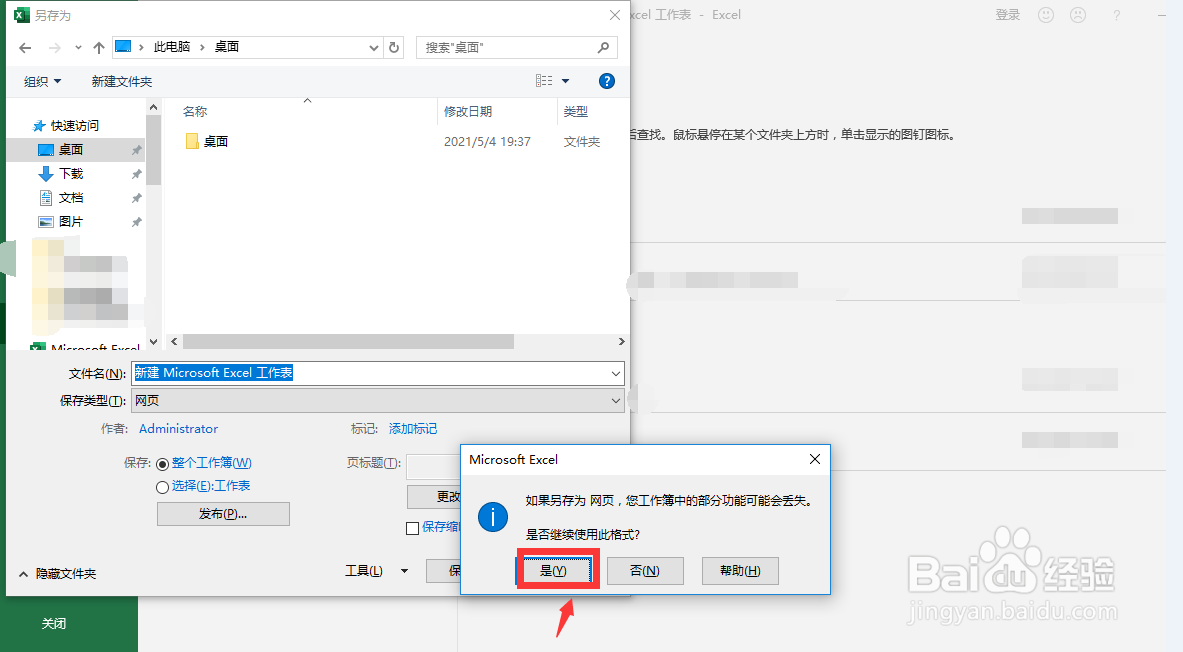1183x652 pixels.
Task: Click the search magnifier icon
Action: [x=604, y=48]
